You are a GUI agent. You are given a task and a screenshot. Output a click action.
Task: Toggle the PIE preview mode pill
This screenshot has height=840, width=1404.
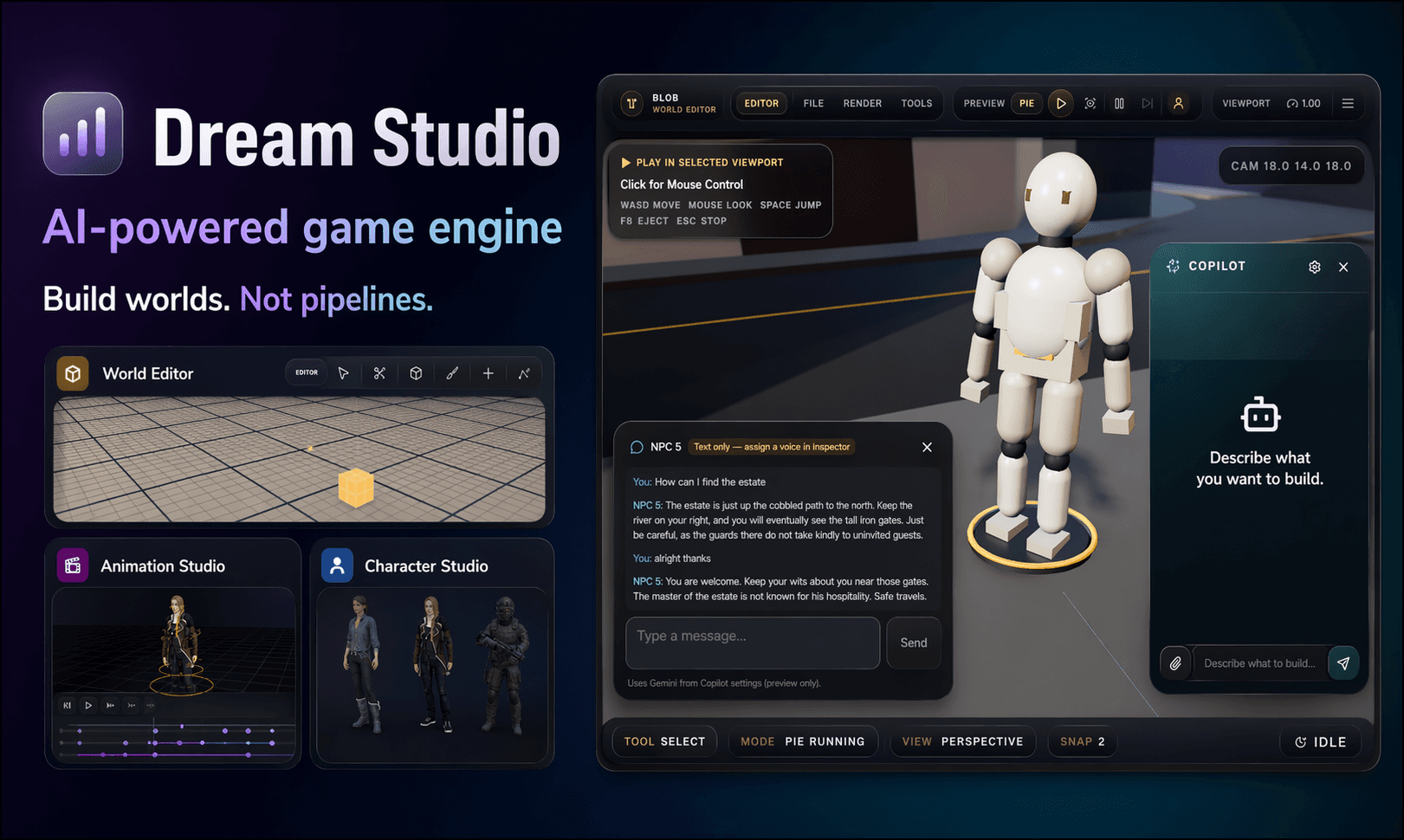1026,104
